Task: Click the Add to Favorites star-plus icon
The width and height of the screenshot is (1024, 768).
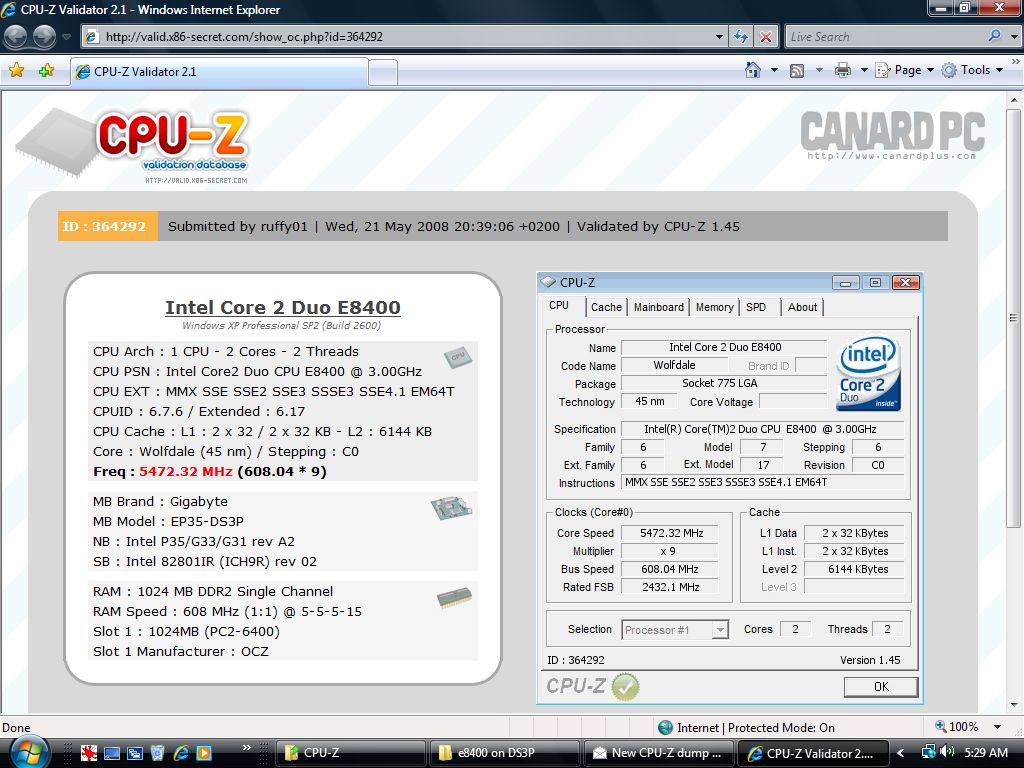Action: (46, 71)
